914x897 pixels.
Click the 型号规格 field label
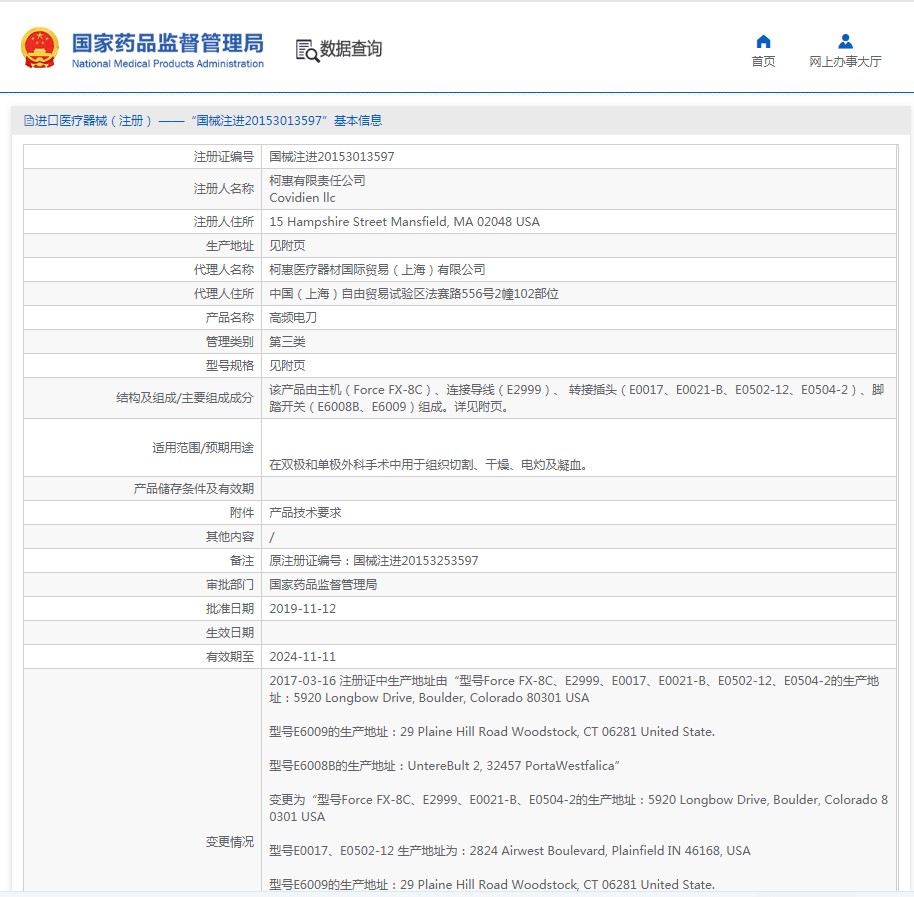230,365
